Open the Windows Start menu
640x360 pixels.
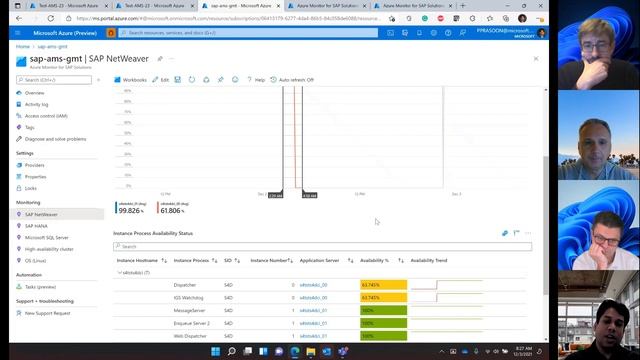point(216,351)
